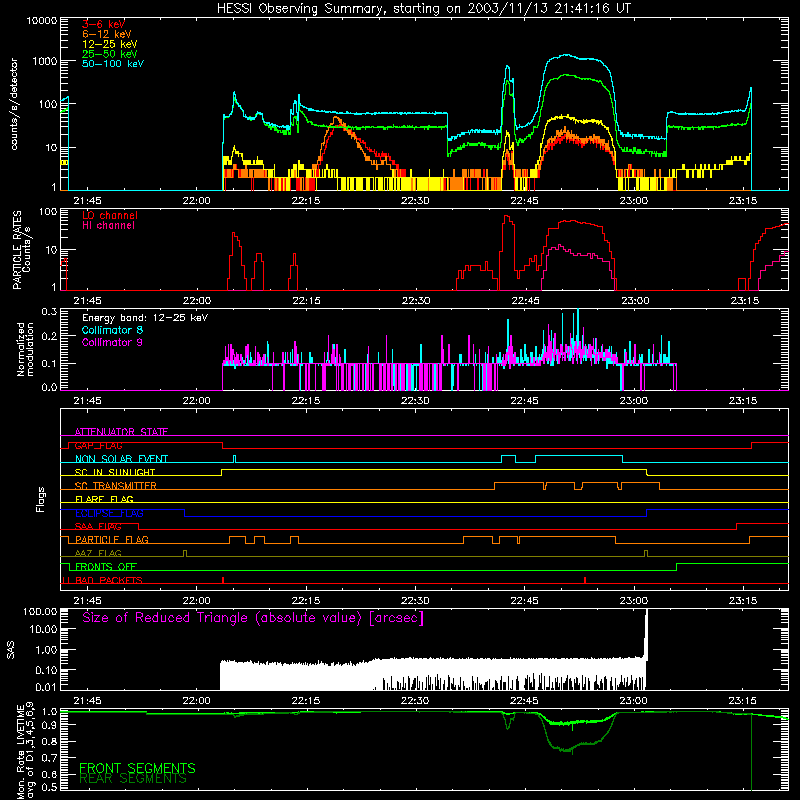The height and width of the screenshot is (800, 800).
Task: Click the "22:30" time tick under the Flags panel
Action: 415,601
